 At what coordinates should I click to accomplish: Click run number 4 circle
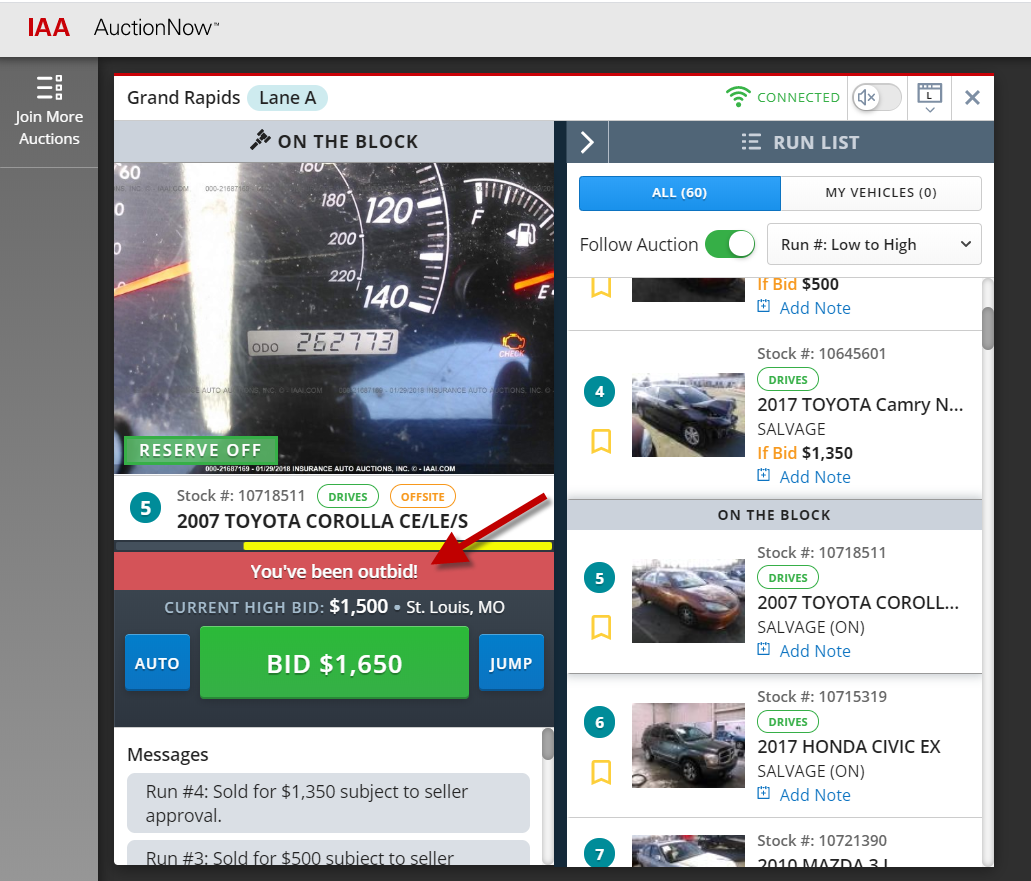[x=600, y=392]
